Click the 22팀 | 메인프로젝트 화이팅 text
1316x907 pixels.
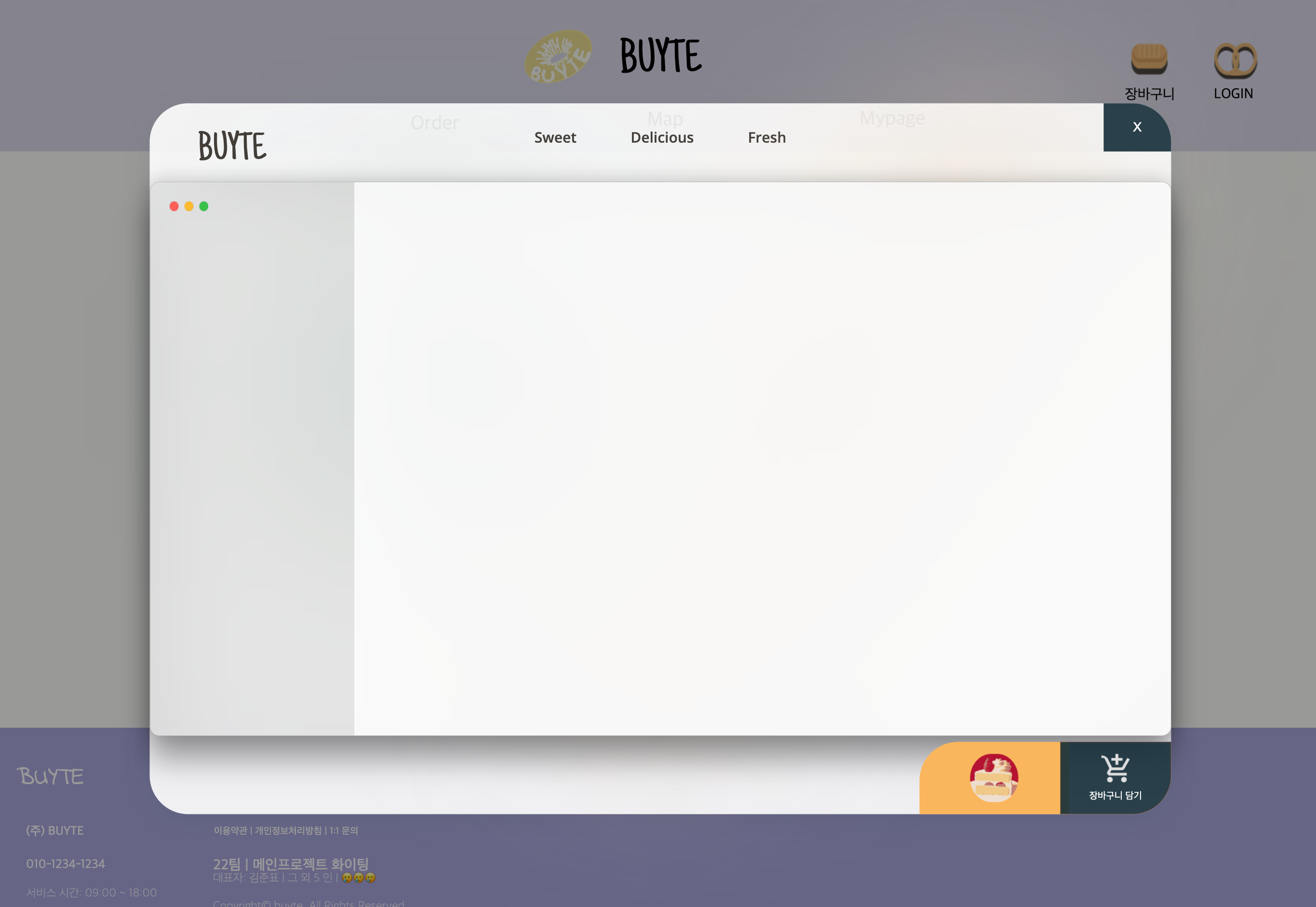[x=291, y=864]
